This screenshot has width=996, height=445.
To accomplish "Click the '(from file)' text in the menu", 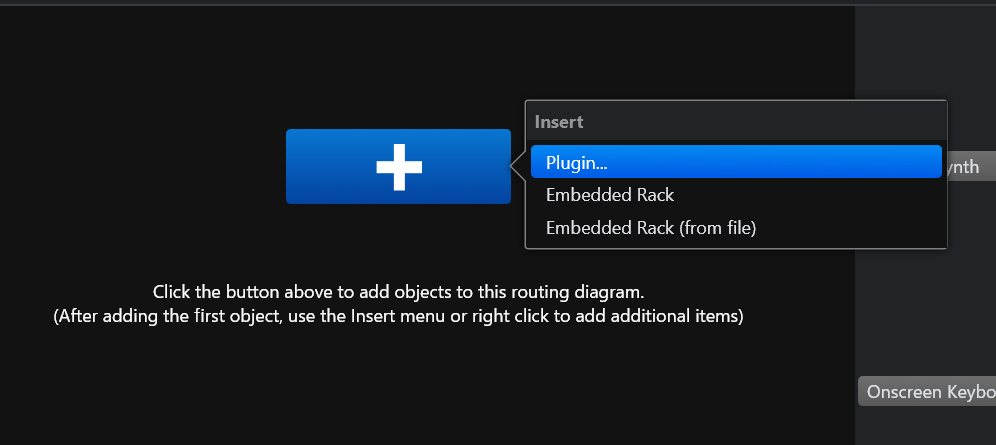I will pos(718,228).
